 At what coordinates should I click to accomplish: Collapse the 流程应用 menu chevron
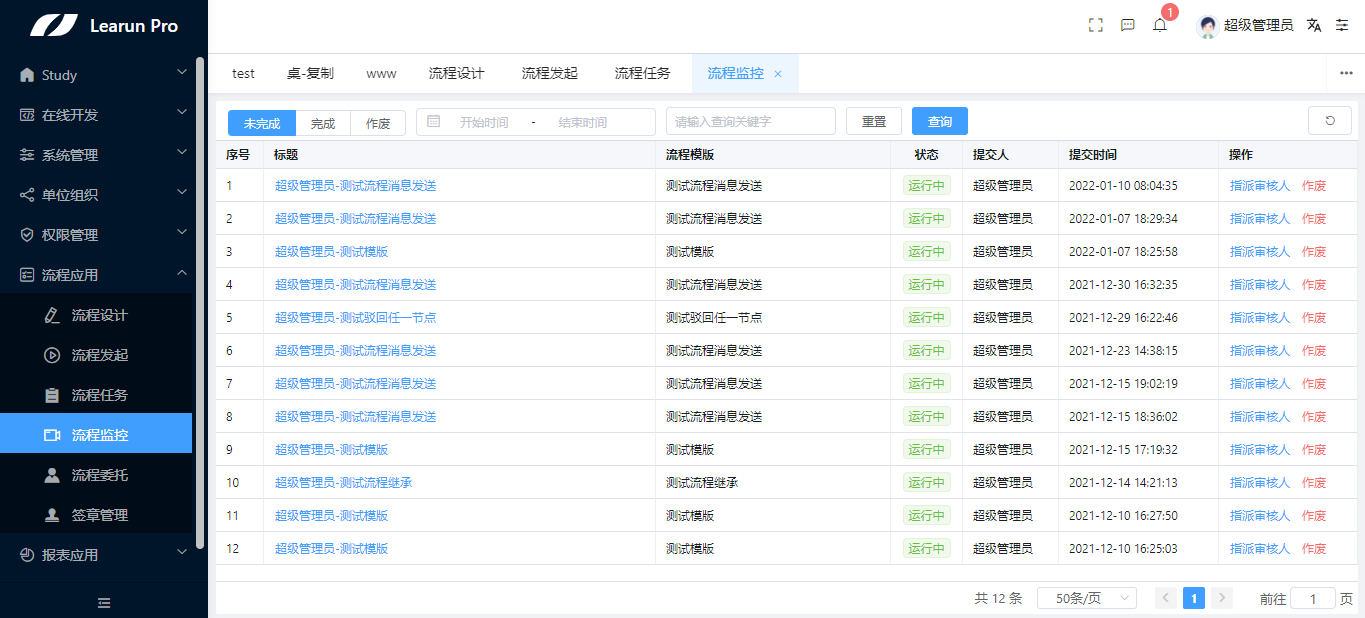point(181,273)
